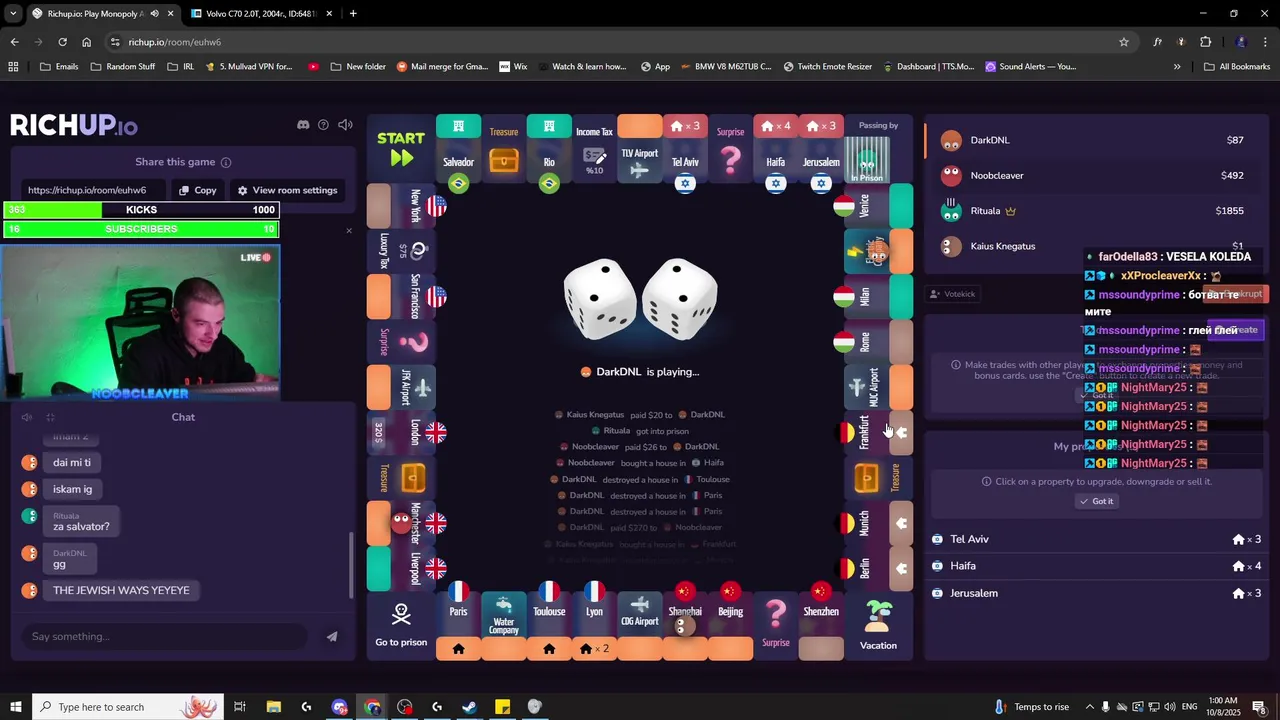Click the info icon next to Share this game

point(226,162)
